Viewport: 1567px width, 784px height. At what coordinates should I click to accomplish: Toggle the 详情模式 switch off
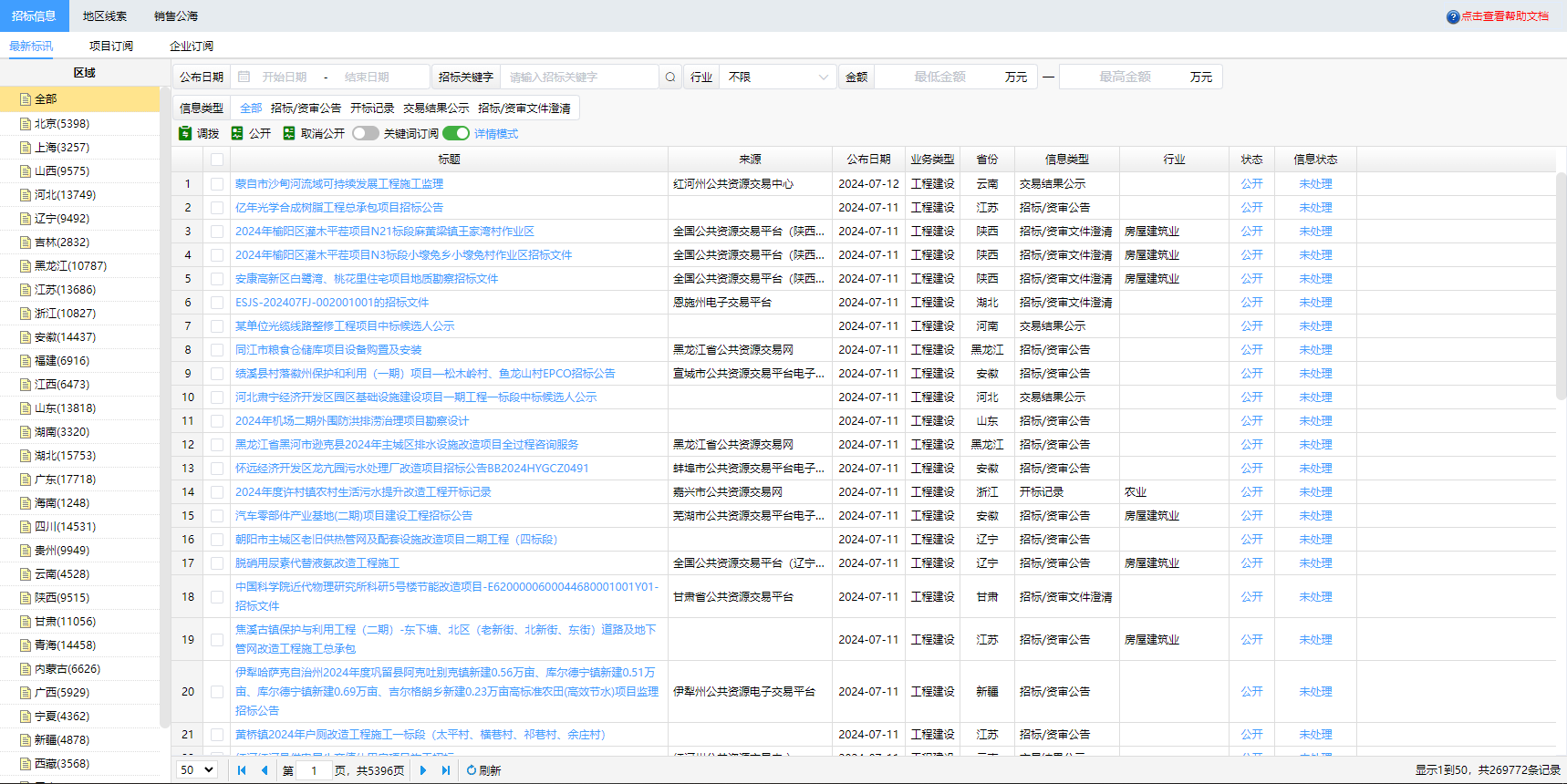point(456,133)
